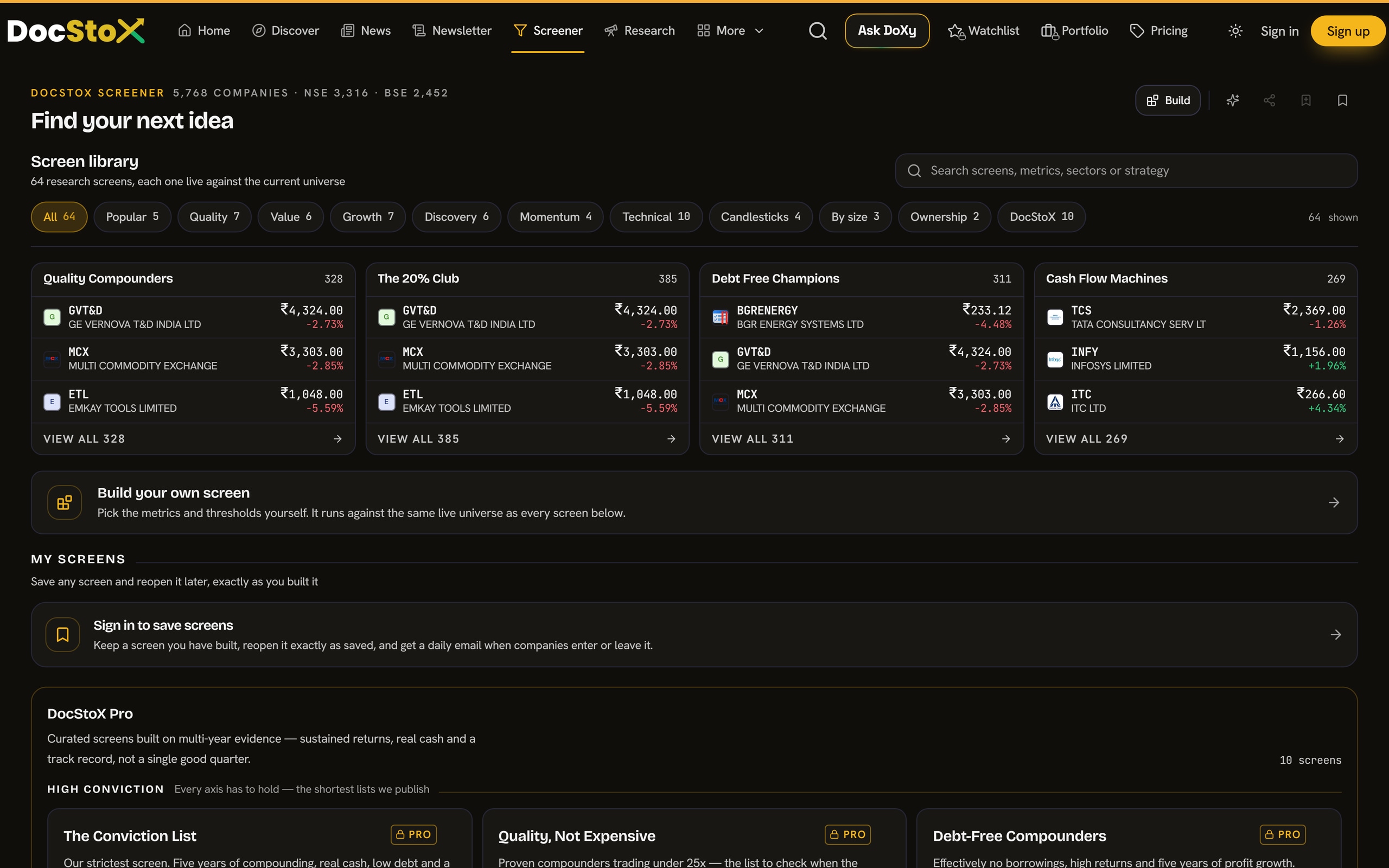The height and width of the screenshot is (868, 1389).
Task: Click the Ask DoXy button
Action: (x=887, y=31)
